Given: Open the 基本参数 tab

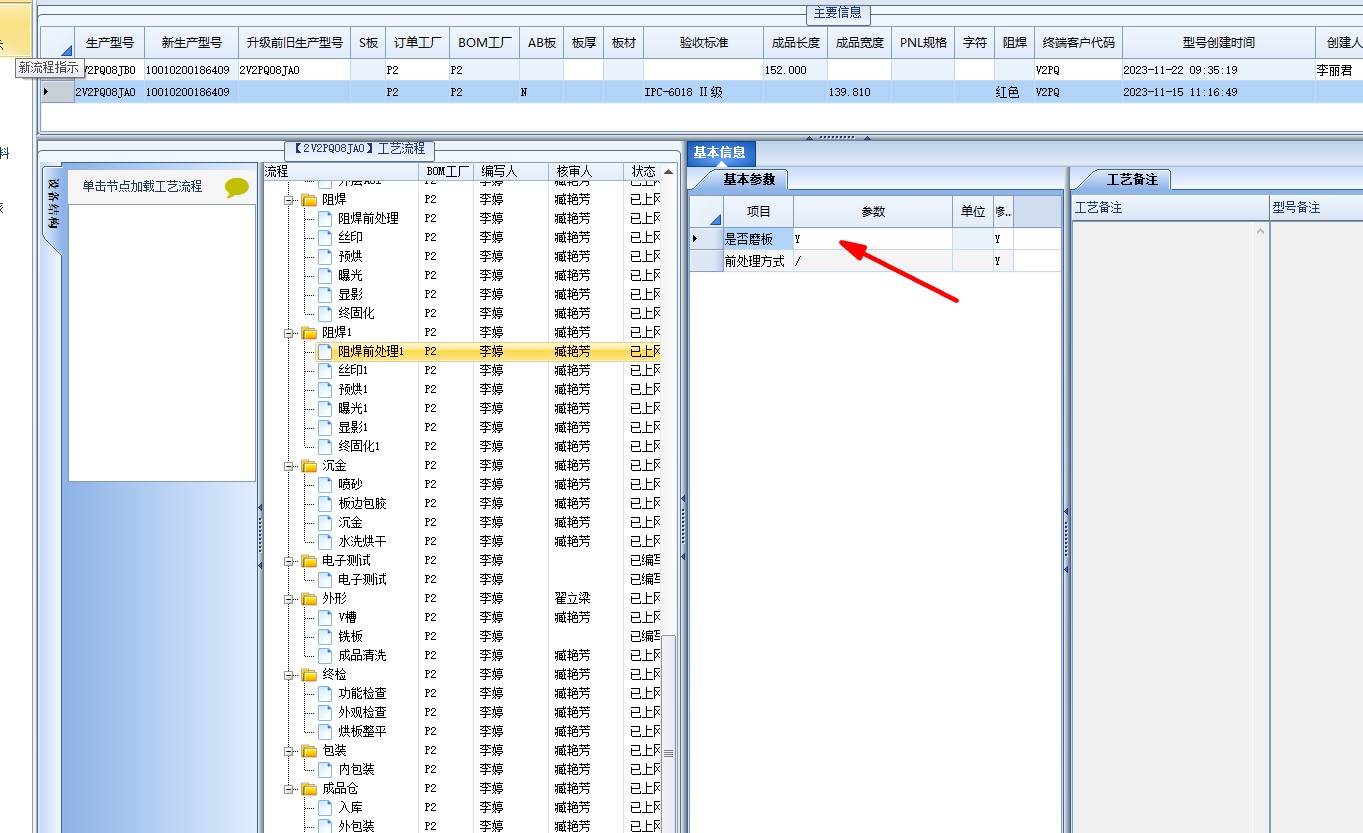Looking at the screenshot, I should (x=749, y=180).
